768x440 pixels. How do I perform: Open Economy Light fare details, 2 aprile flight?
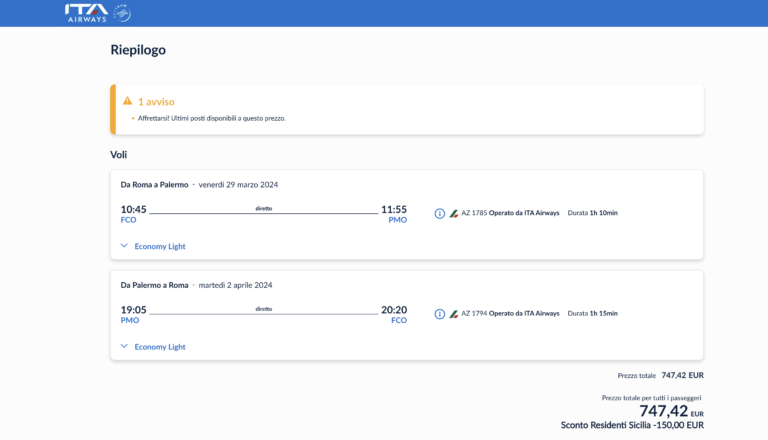[x=160, y=347]
